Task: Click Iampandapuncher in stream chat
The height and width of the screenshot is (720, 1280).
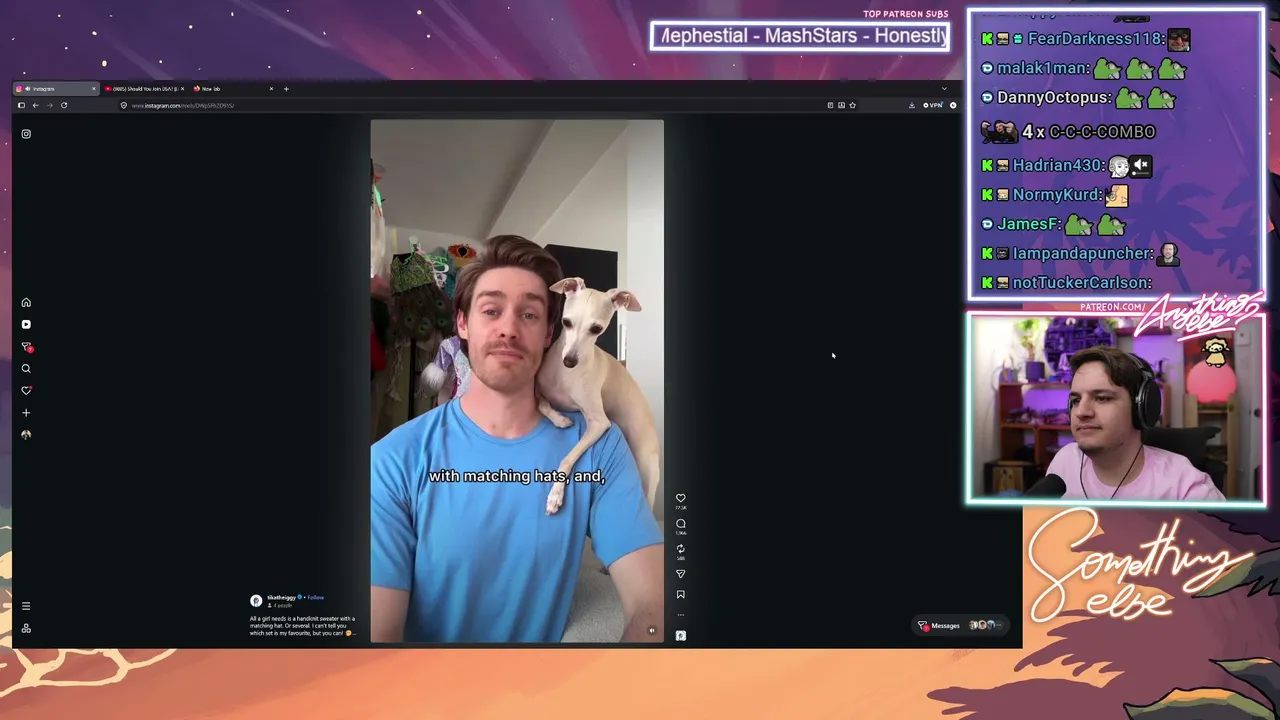Action: (x=1083, y=254)
